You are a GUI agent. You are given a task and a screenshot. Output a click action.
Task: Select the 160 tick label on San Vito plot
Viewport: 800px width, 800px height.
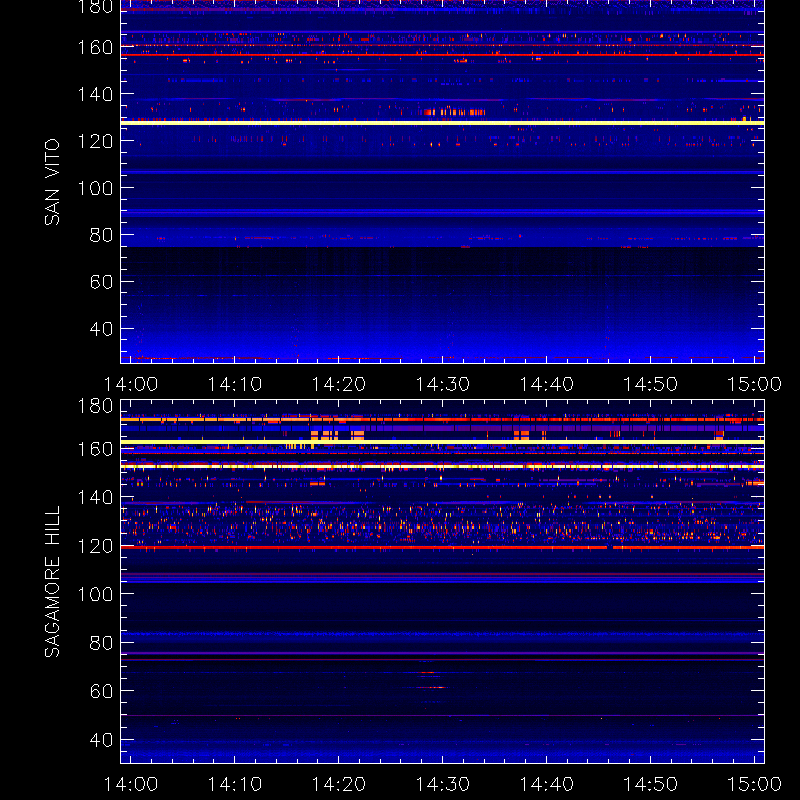pyautogui.click(x=95, y=47)
